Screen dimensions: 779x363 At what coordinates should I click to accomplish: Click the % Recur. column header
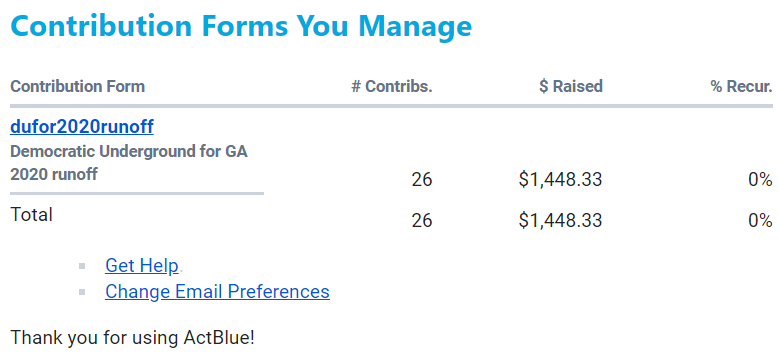coord(741,86)
